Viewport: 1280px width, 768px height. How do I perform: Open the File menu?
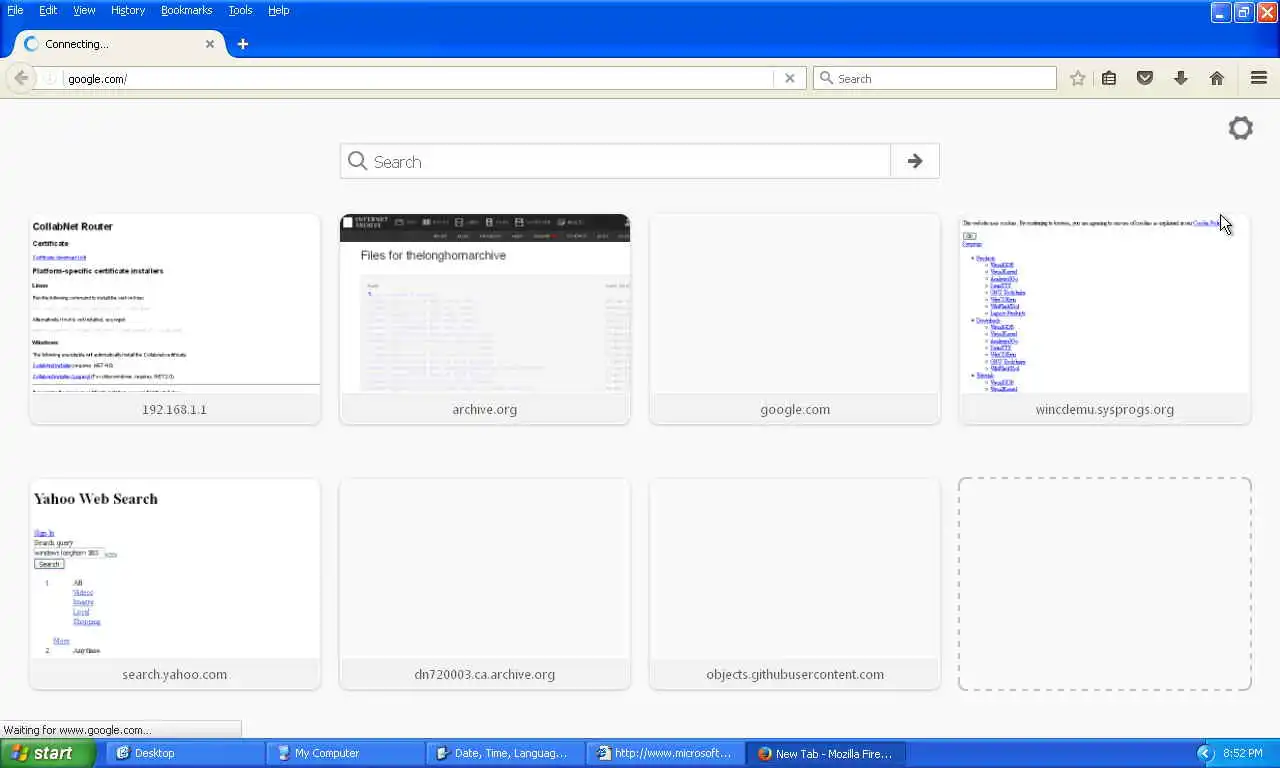tap(15, 10)
